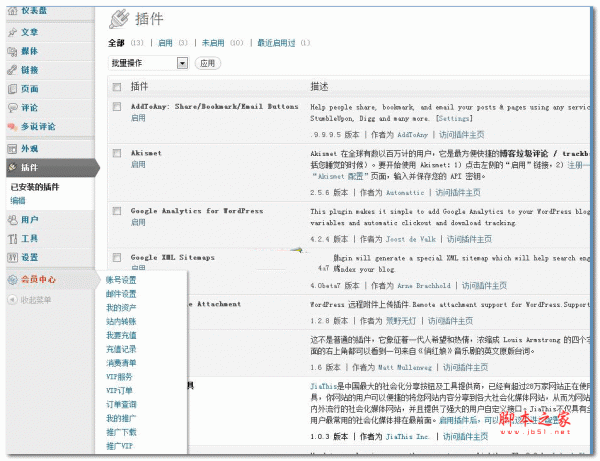Viewport: 600px width, 461px height.
Task: Click the Duoshuo icon beside 多说评论
Action: [13, 127]
